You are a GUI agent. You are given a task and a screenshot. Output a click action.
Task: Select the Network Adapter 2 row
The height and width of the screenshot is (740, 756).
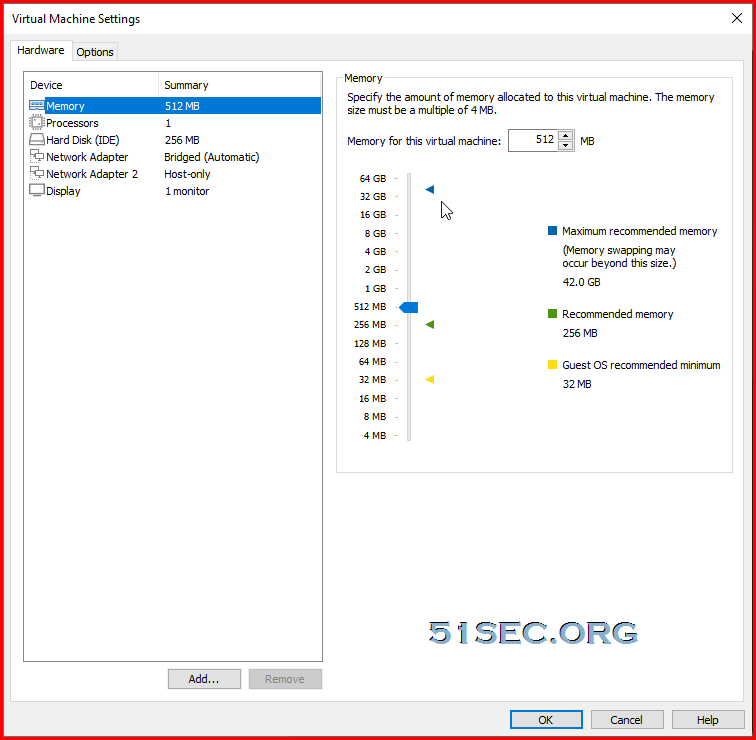(x=175, y=174)
